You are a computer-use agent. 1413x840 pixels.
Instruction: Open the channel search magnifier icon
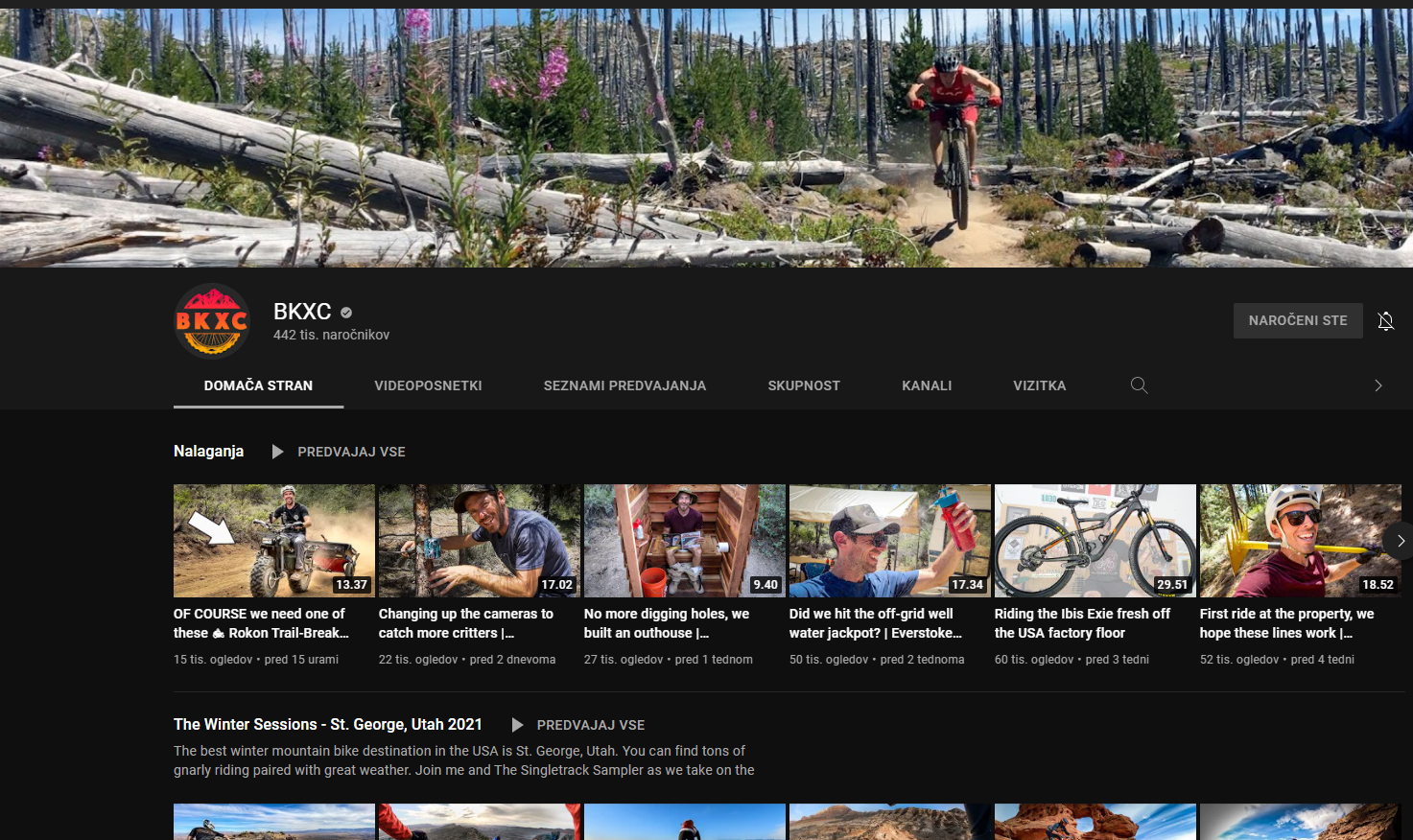pyautogui.click(x=1139, y=385)
